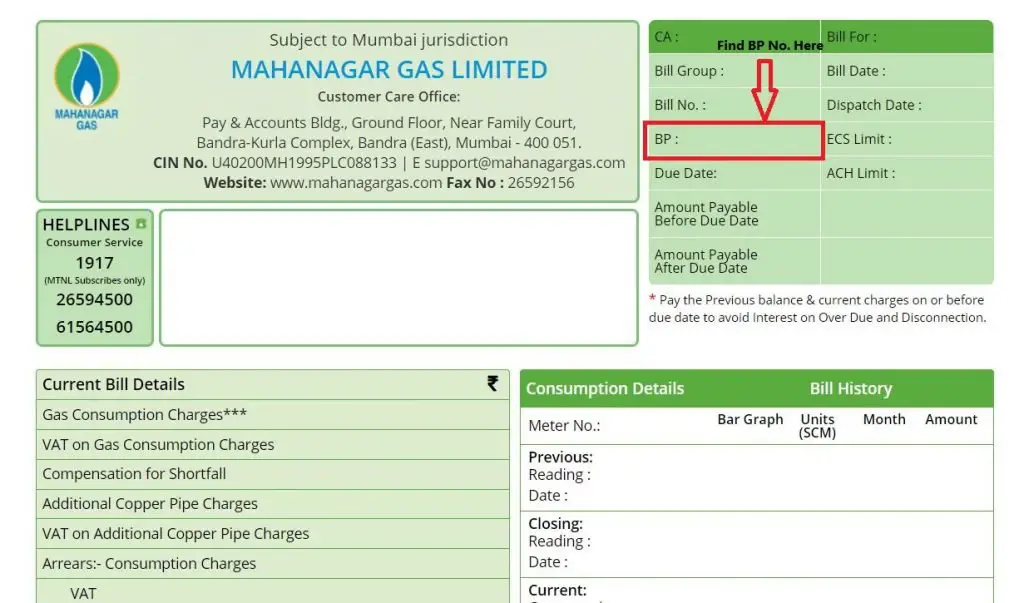Click the Consumption Details header

point(605,389)
